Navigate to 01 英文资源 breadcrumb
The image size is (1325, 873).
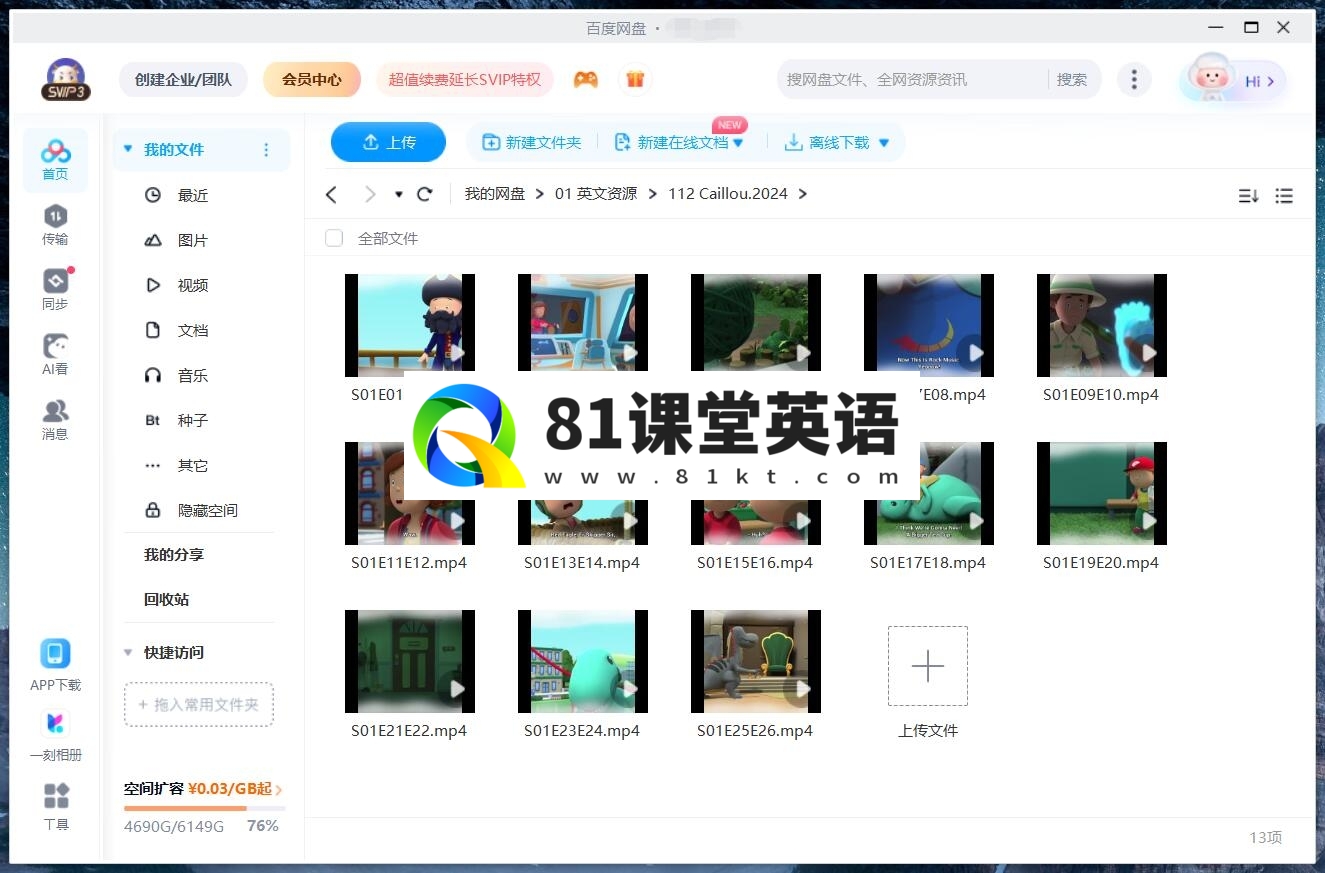point(596,194)
